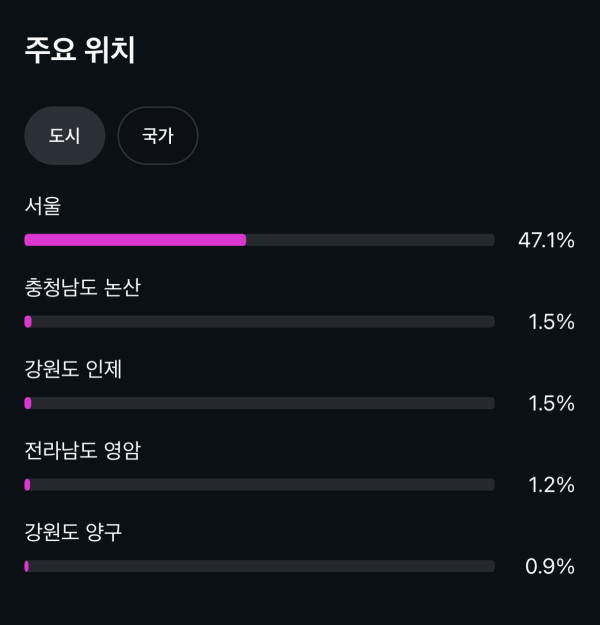
Task: Click the 0.9% value for 강원도 양구
Action: (x=550, y=566)
